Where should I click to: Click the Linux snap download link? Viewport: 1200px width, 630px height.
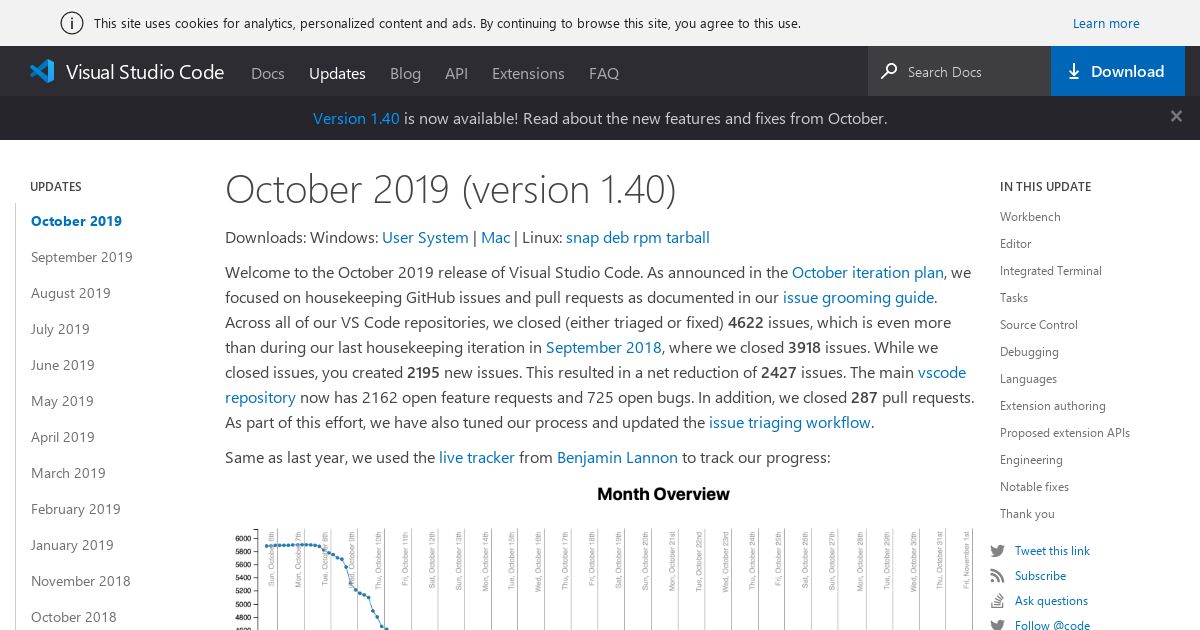[582, 238]
